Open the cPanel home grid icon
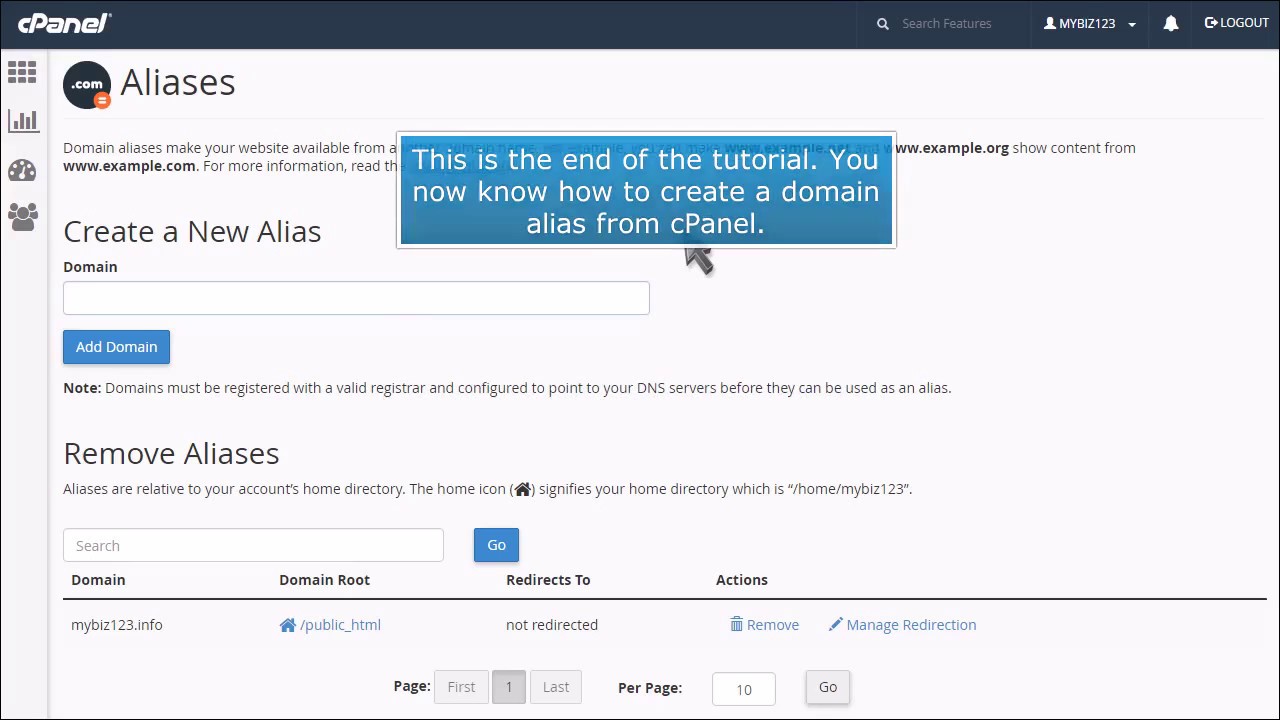Viewport: 1280px width, 720px height. [x=22, y=72]
